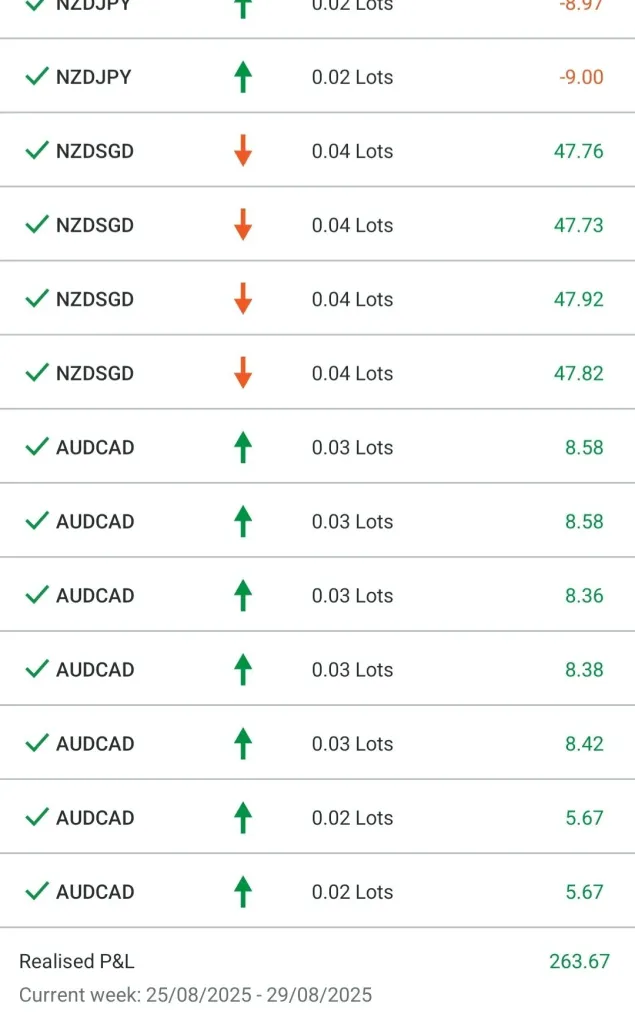Click the down arrow on the NZDSGD 47.82 trade
The height and width of the screenshot is (1024, 635).
click(x=242, y=373)
